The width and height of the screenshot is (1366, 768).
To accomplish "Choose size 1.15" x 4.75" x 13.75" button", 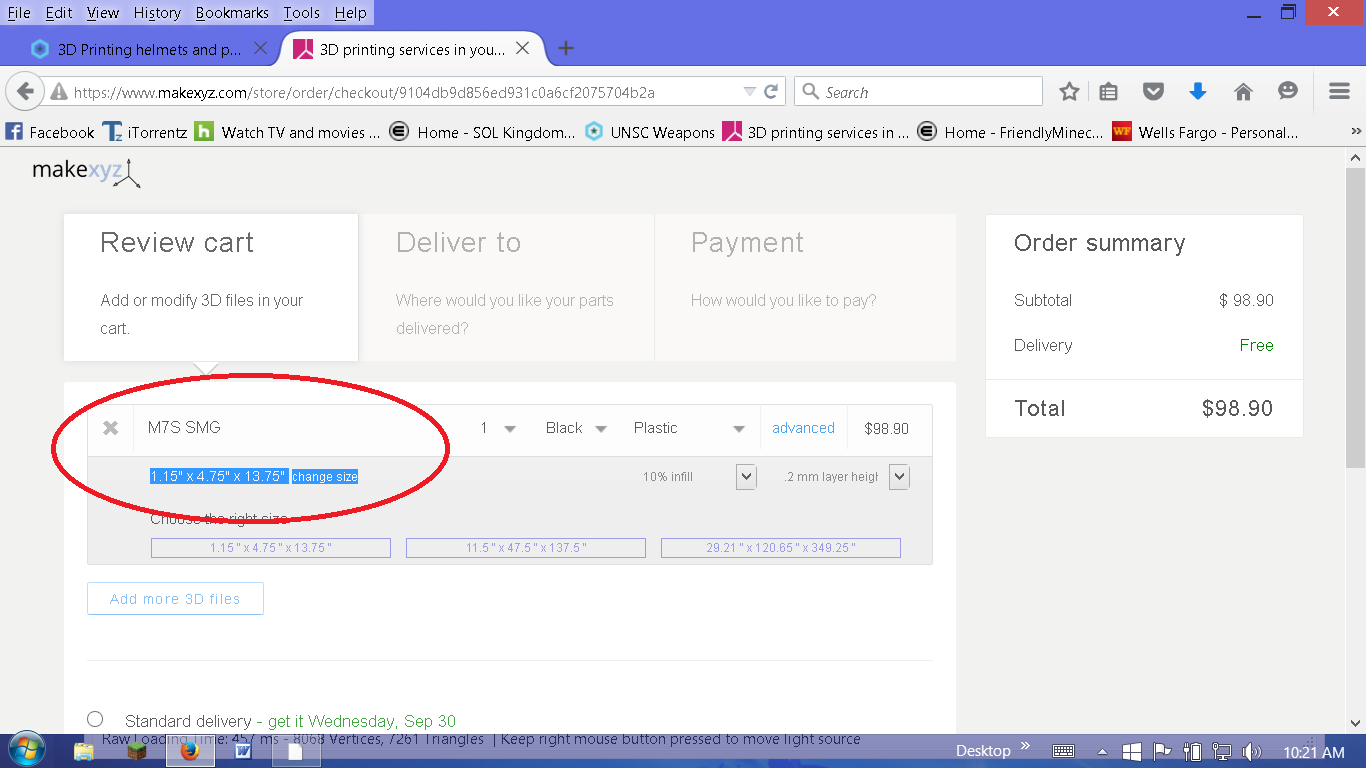I will pos(271,548).
